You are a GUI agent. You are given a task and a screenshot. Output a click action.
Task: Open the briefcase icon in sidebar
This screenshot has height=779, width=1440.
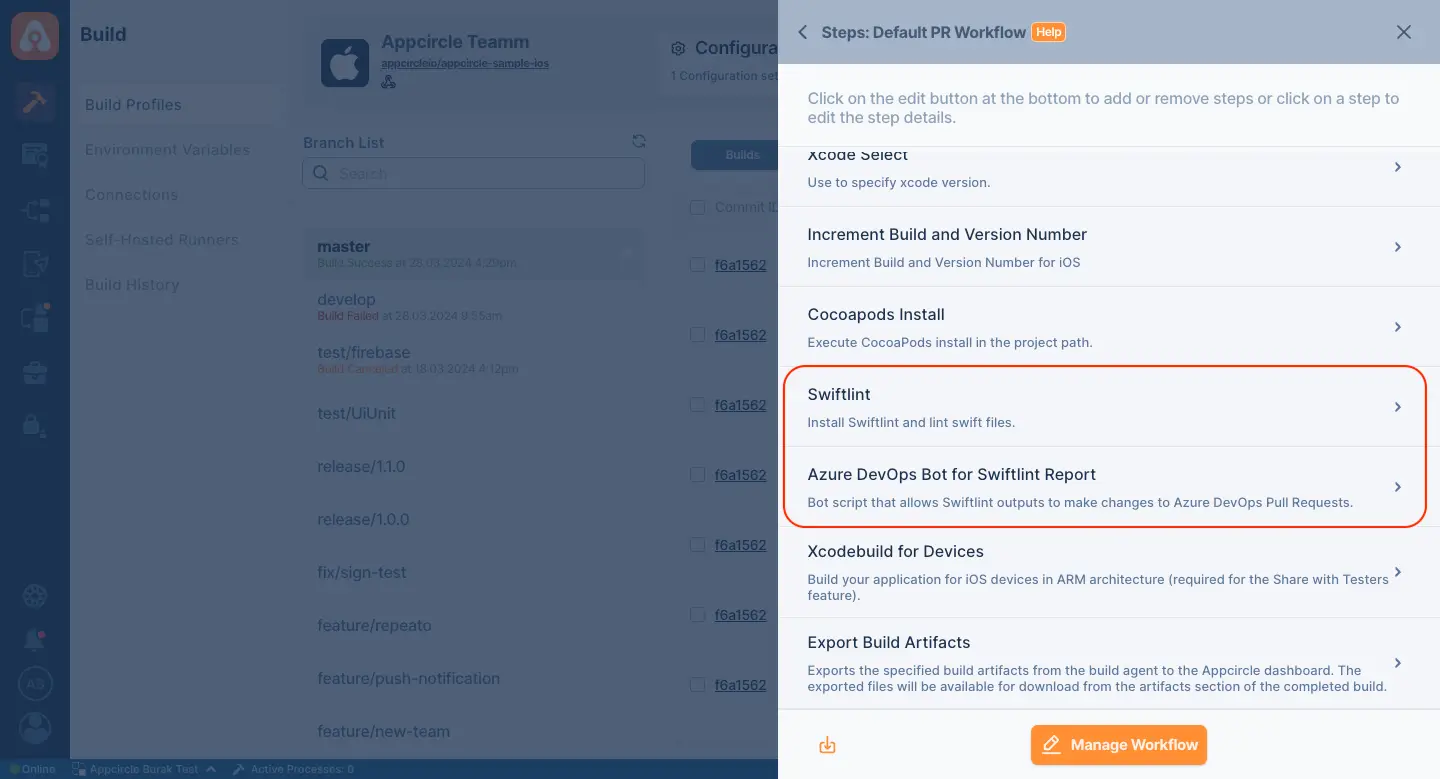pyautogui.click(x=35, y=373)
